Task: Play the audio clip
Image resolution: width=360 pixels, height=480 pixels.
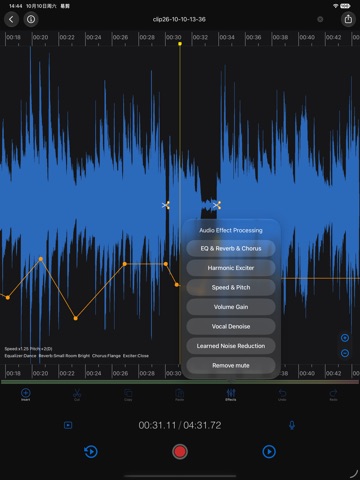Action: (x=269, y=452)
